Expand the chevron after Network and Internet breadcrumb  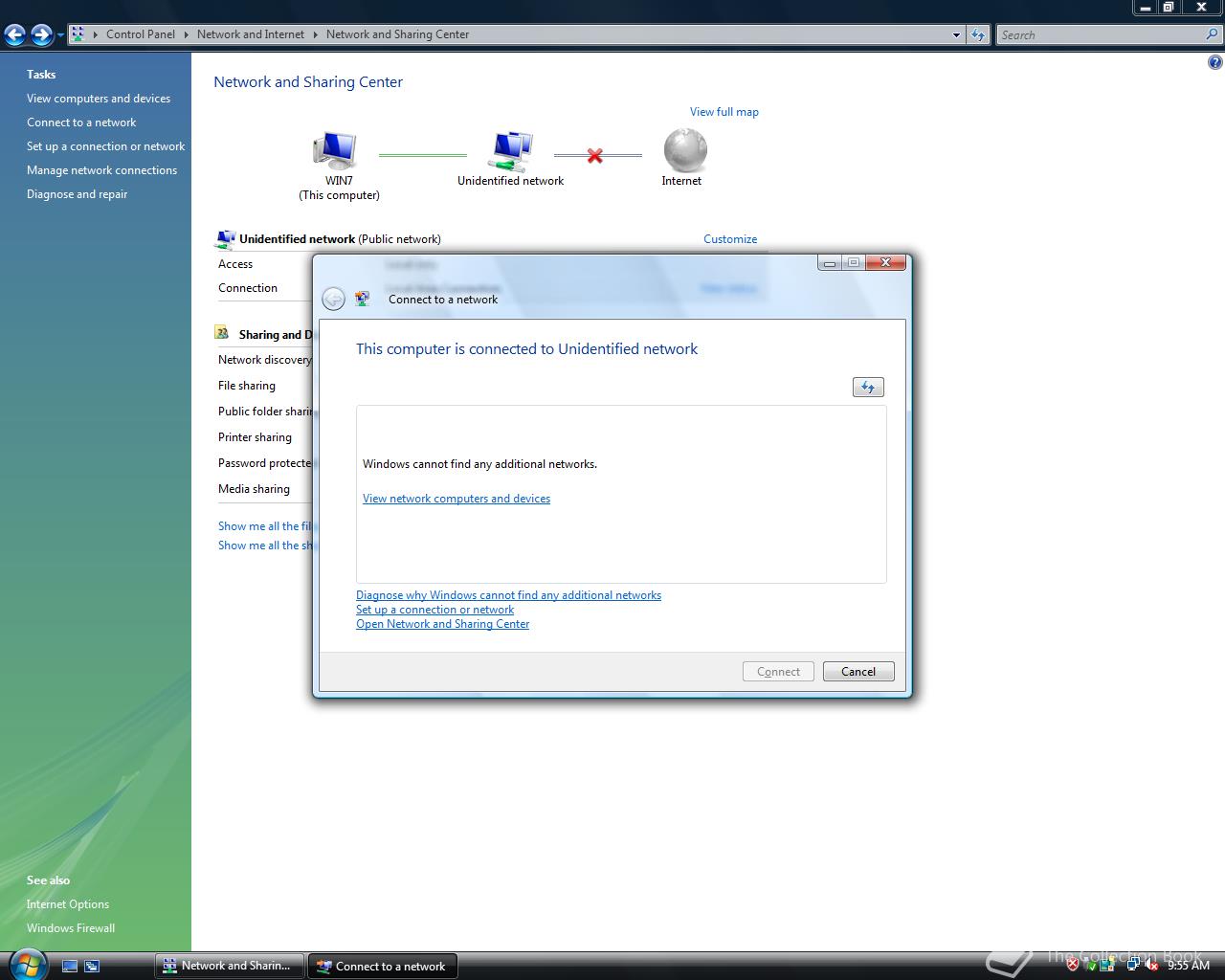(316, 34)
